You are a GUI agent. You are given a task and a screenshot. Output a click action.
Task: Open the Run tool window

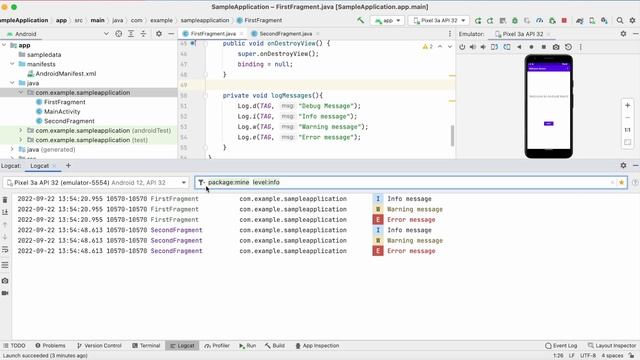(247, 346)
